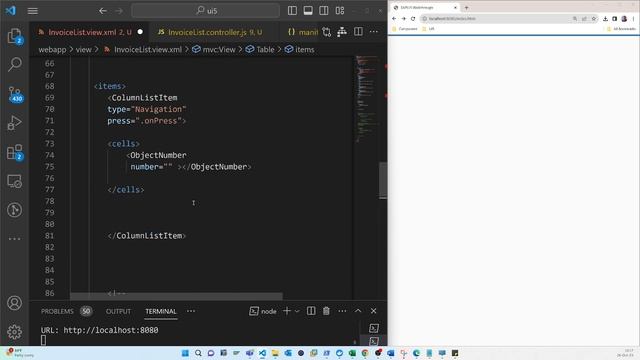
Task: Go forward in VS Code navigation history
Action: pyautogui.click(x=119, y=11)
